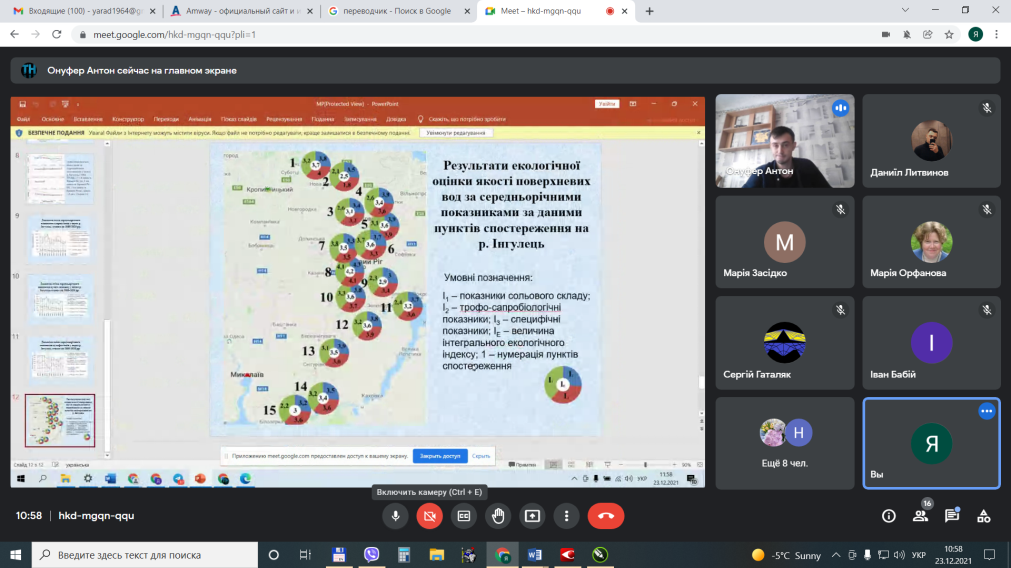Viewport: 1011px width, 568px height.
Task: Click the Закрыть доступ button in shared screen
Action: pos(440,456)
